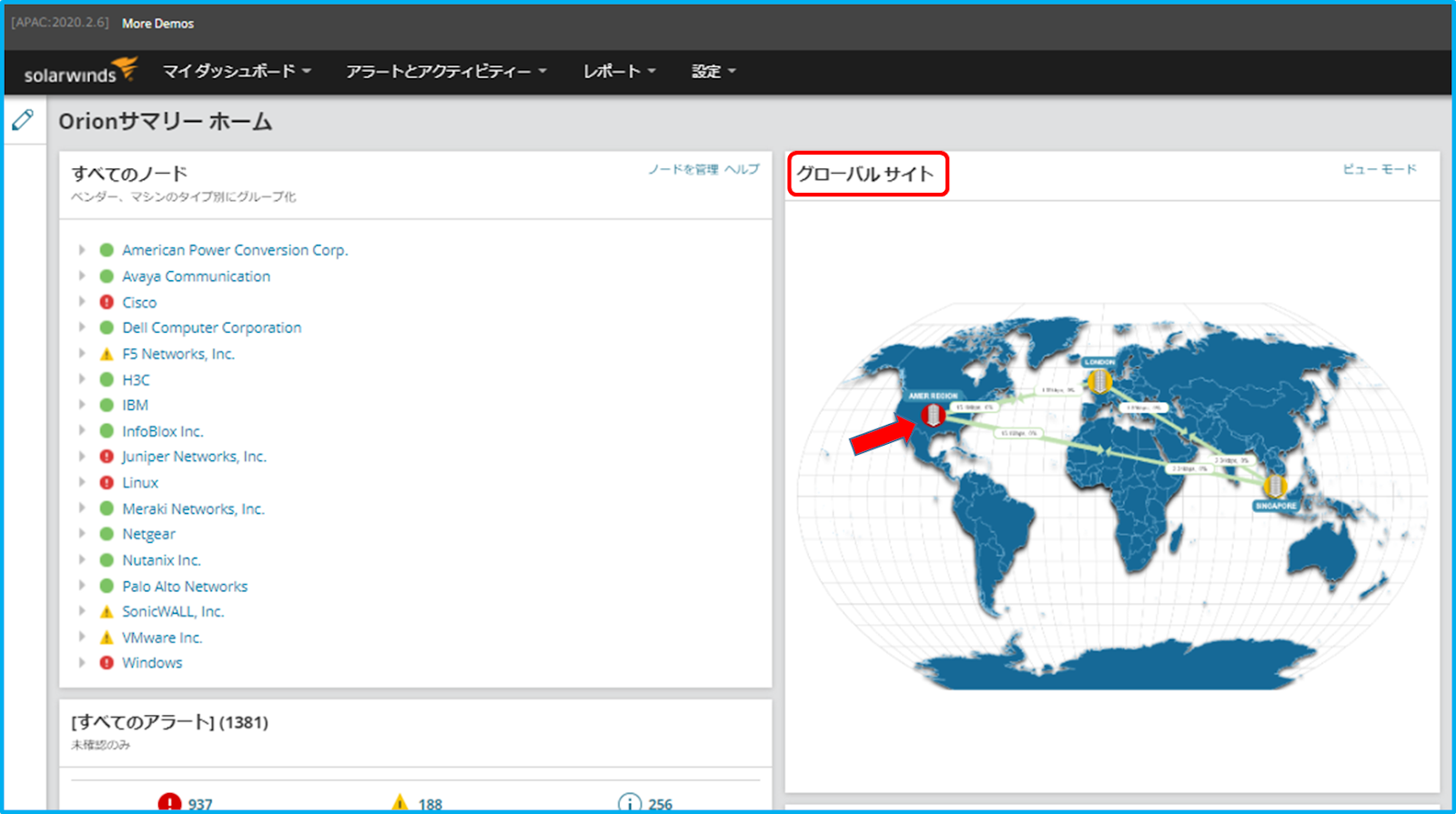Click the H3C vendor name

coord(136,379)
